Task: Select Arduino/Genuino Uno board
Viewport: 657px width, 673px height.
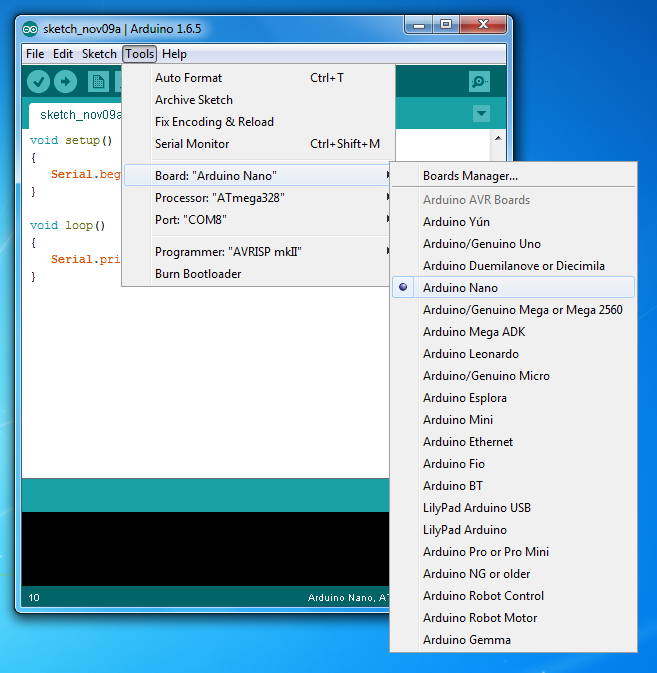Action: click(x=513, y=244)
